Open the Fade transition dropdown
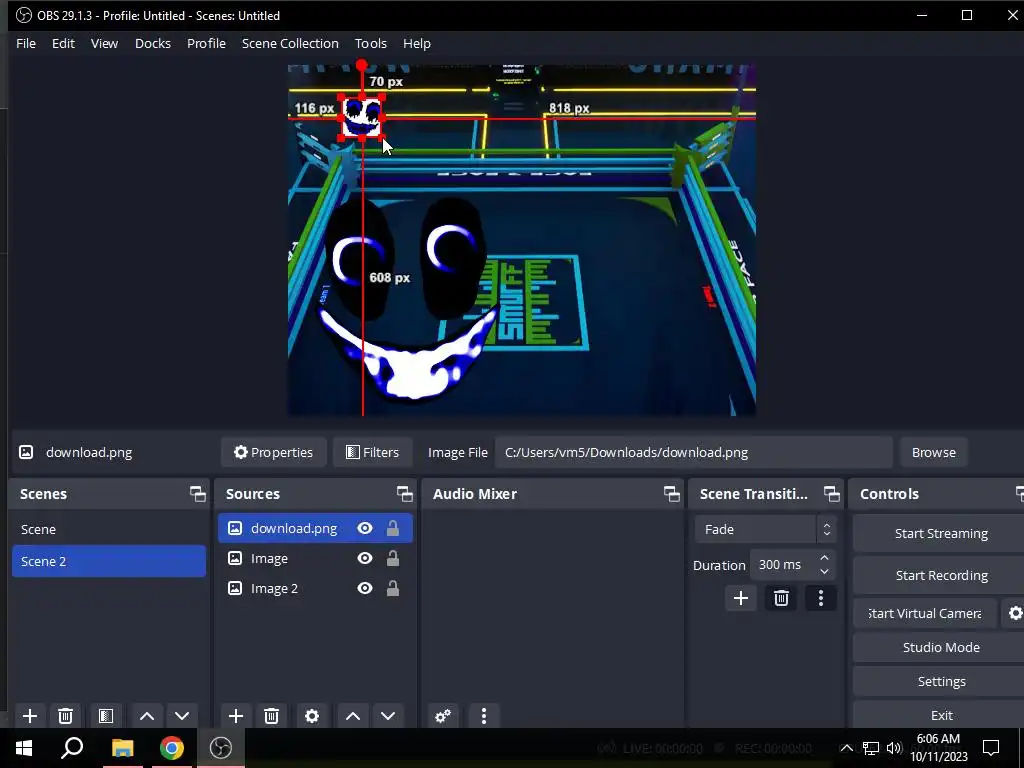This screenshot has width=1024, height=768. 765,529
